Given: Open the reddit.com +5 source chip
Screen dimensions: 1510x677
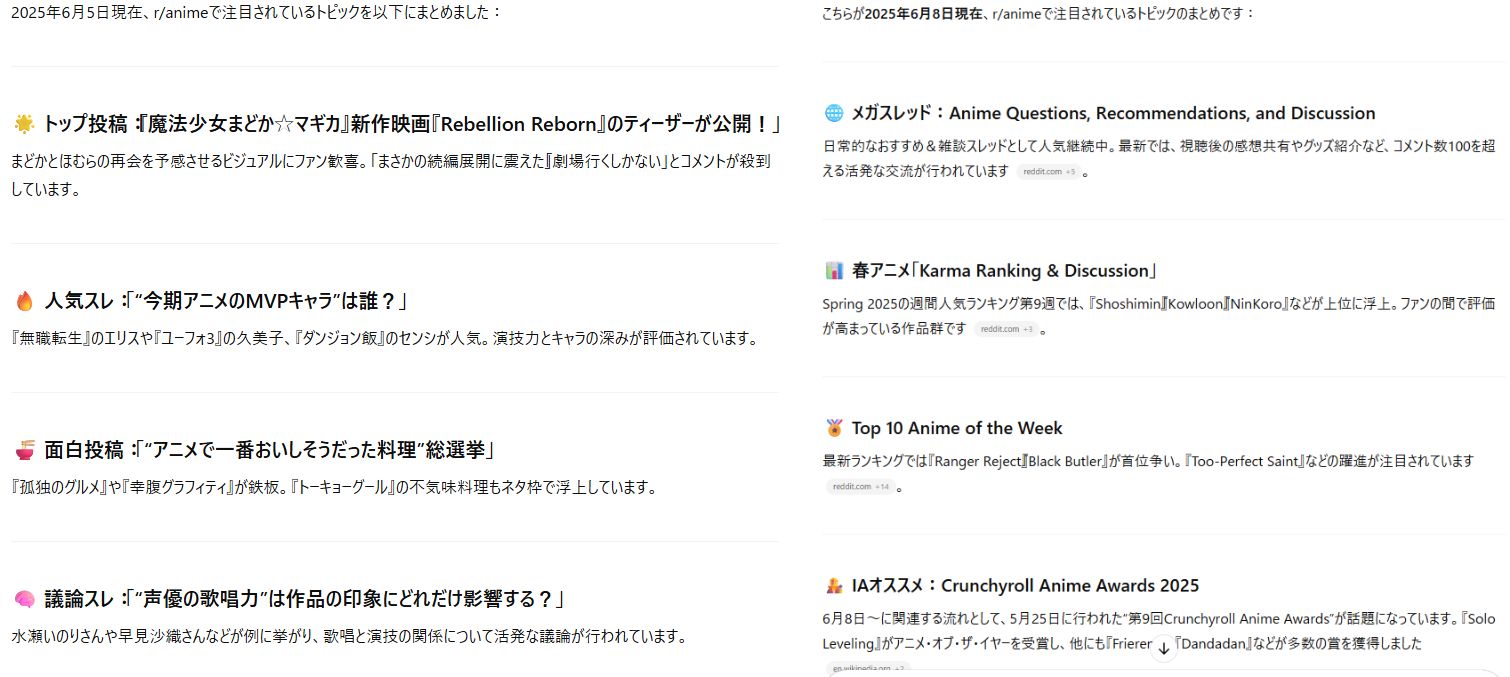Looking at the screenshot, I should 1049,172.
